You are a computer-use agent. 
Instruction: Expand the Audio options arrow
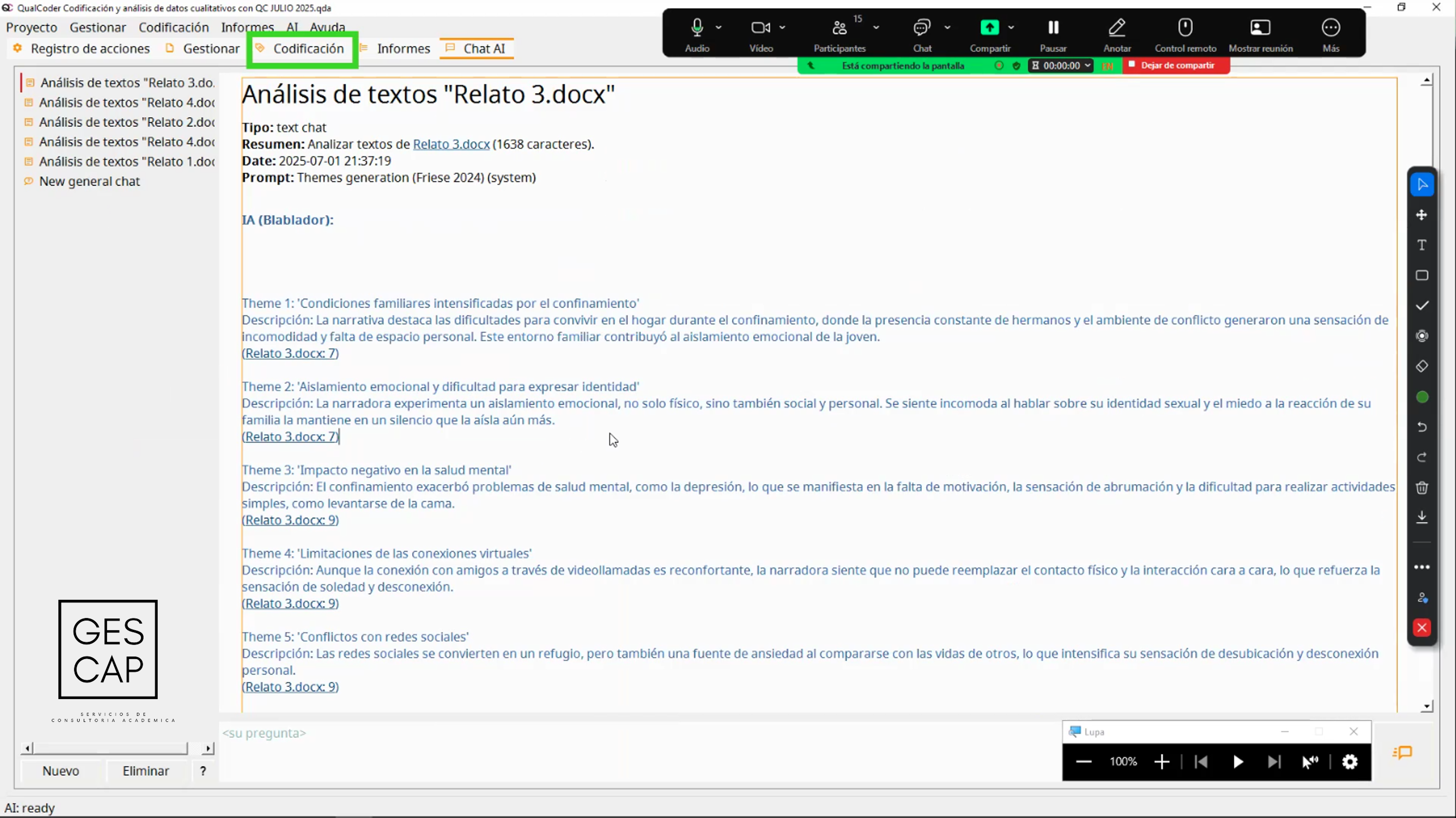pos(718,27)
